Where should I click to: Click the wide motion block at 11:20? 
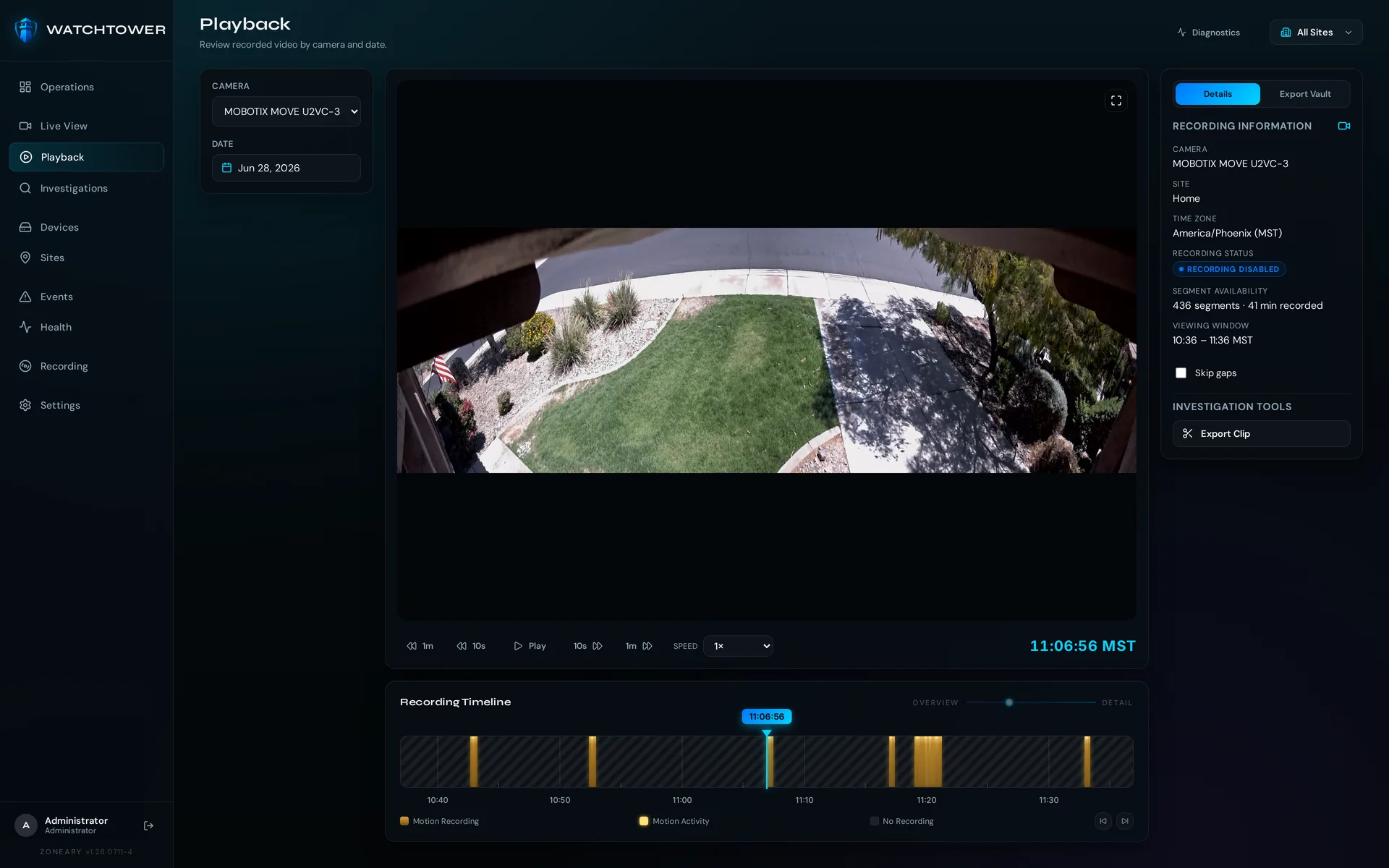[x=928, y=762]
